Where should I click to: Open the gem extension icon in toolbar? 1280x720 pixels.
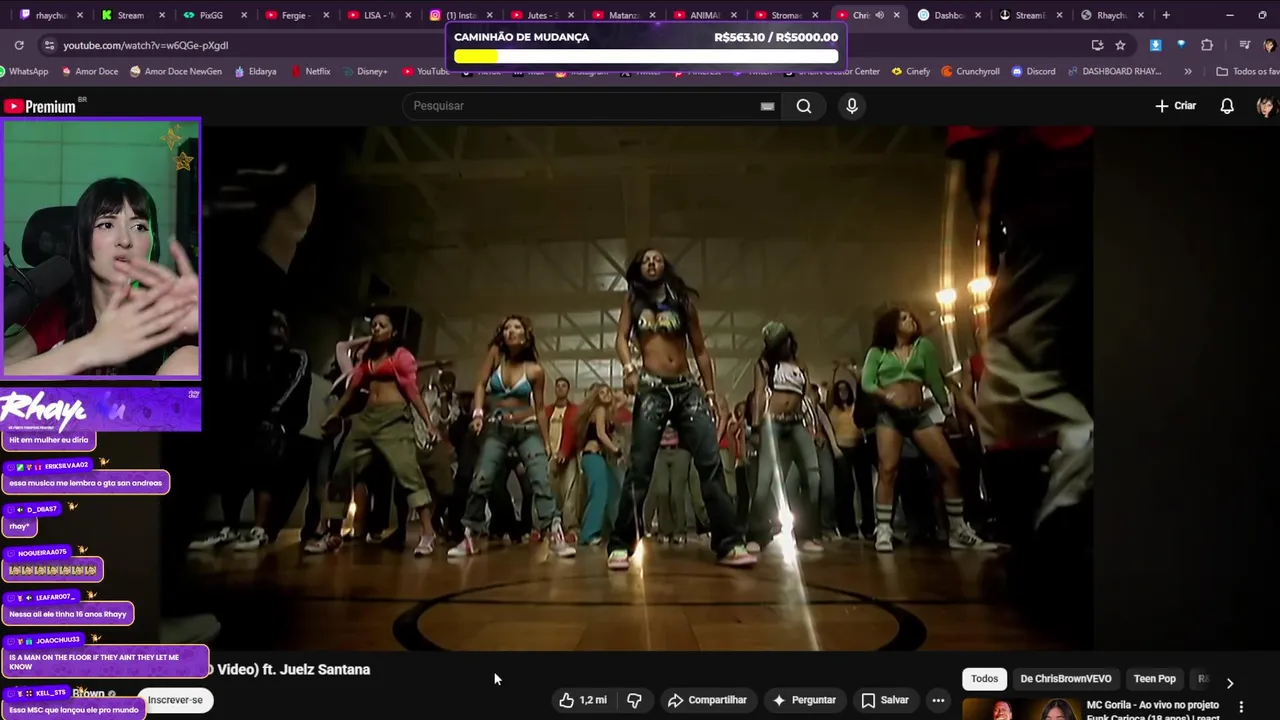(x=1181, y=45)
